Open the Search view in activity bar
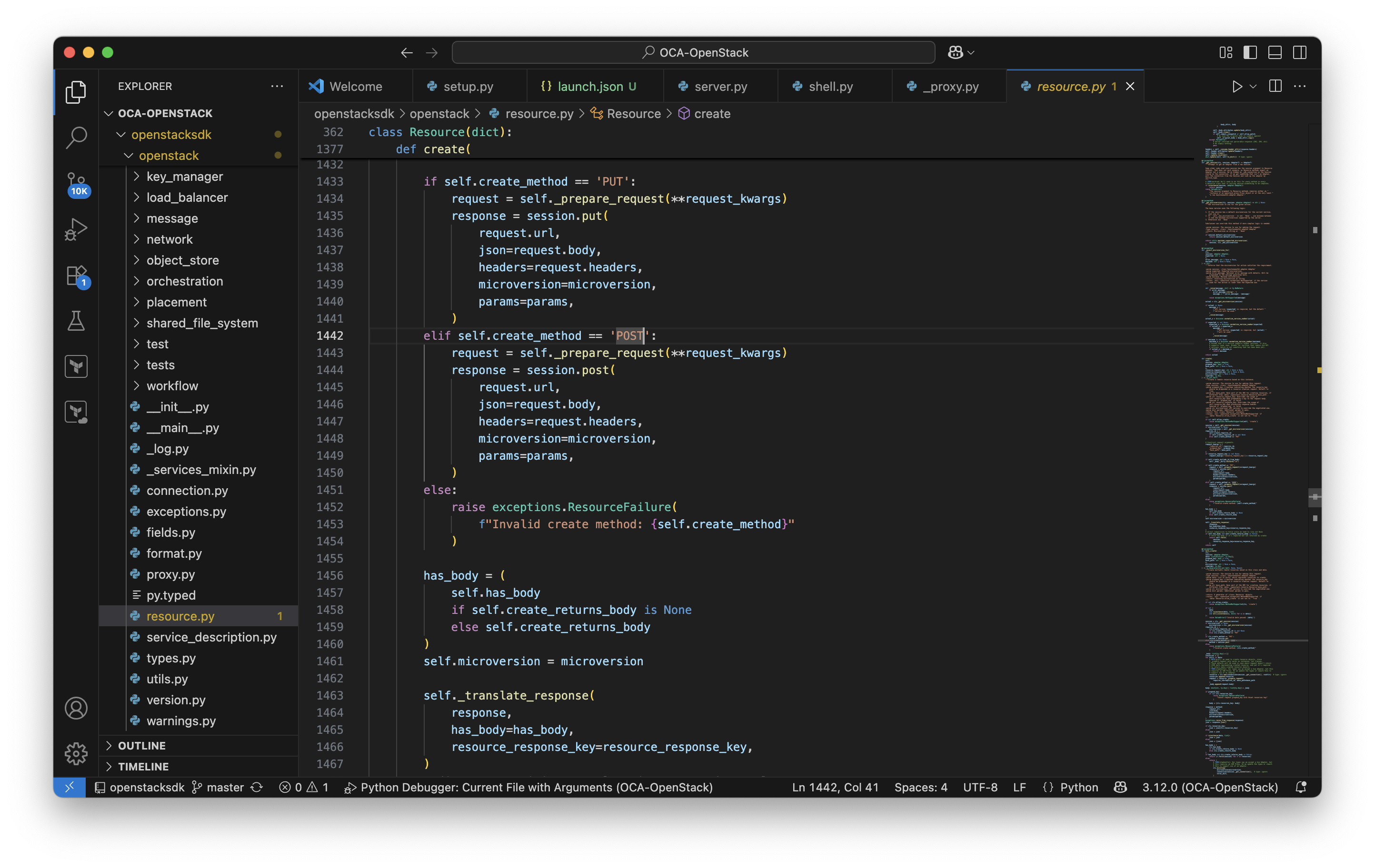The image size is (1375, 868). click(76, 137)
